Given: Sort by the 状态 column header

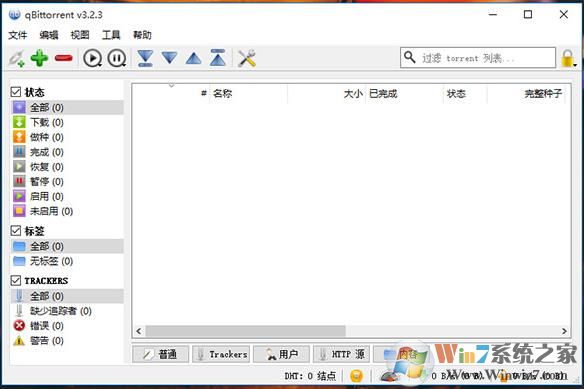Looking at the screenshot, I should (465, 94).
